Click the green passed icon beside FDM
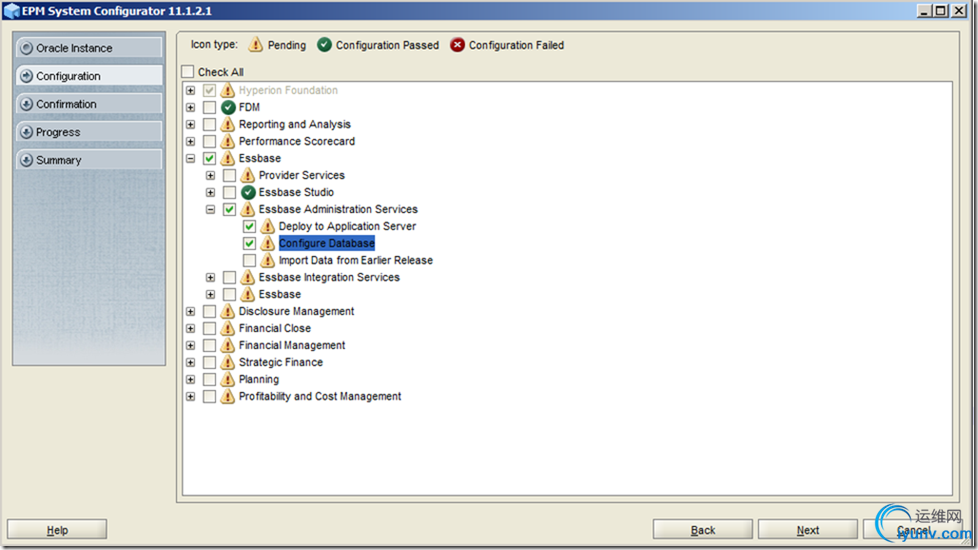The width and height of the screenshot is (978, 550). click(x=228, y=107)
